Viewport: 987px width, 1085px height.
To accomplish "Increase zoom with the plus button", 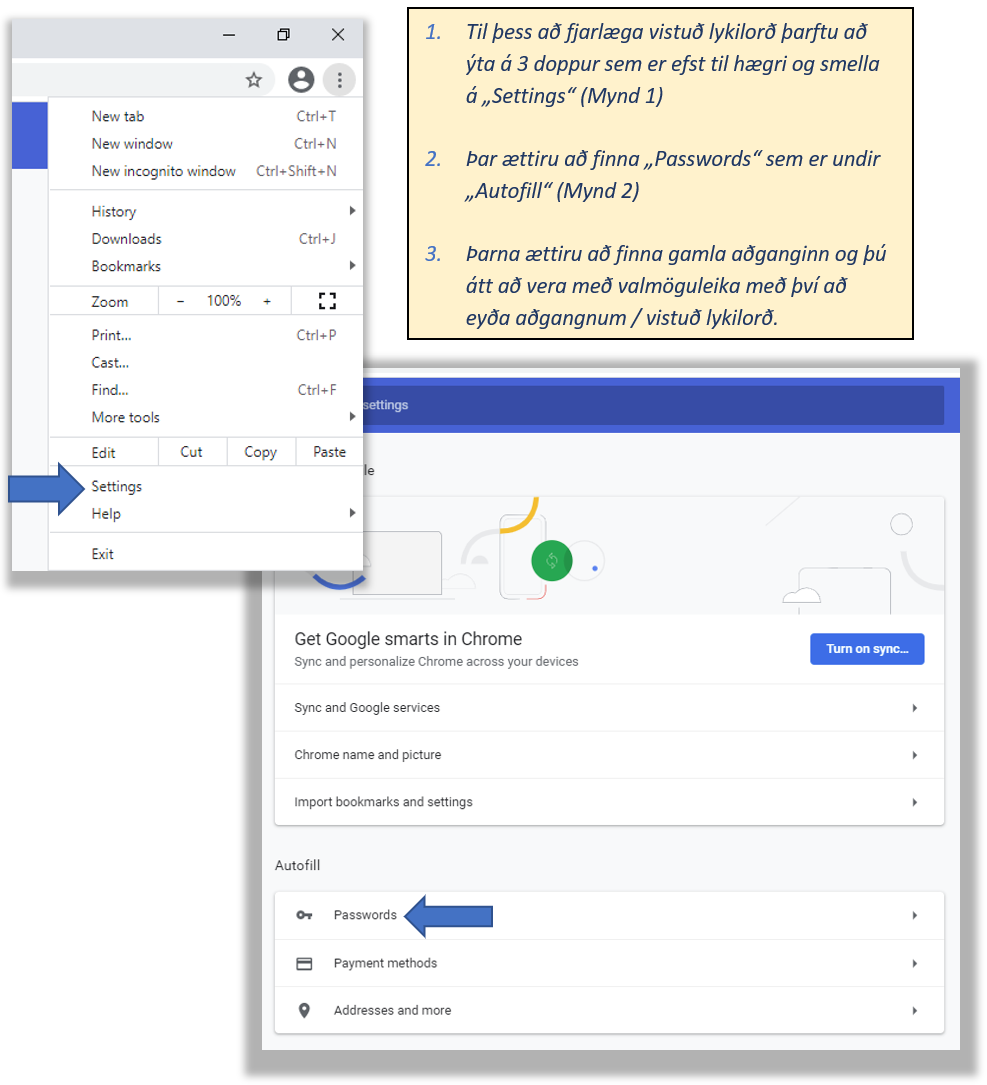I will point(267,301).
